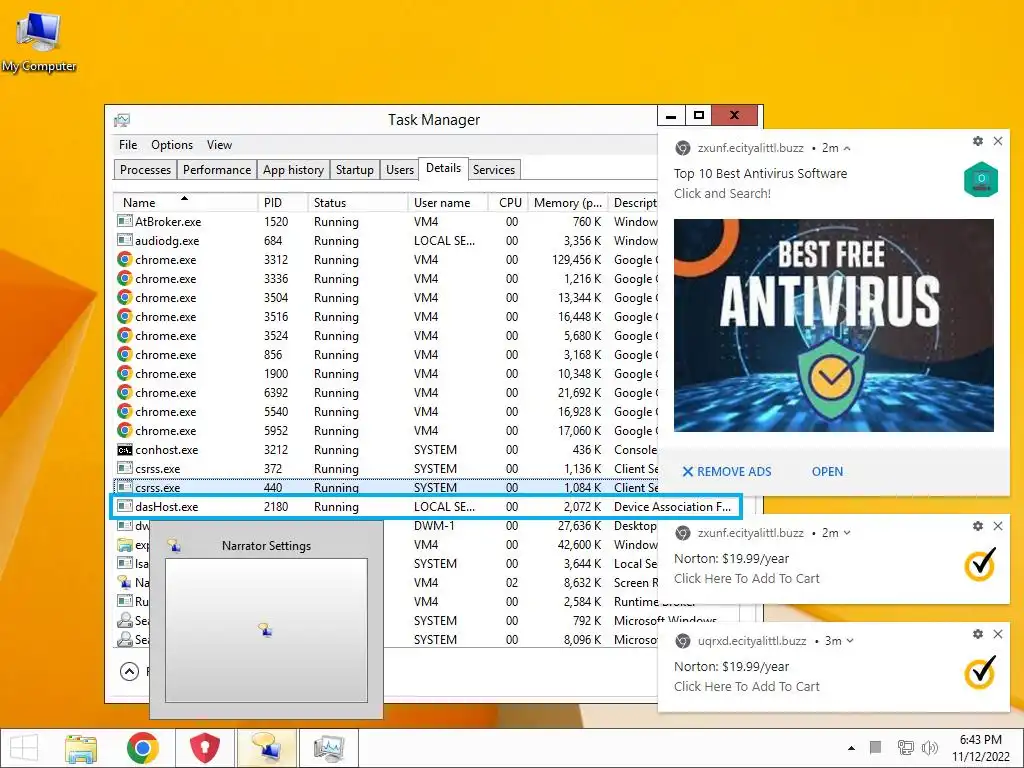This screenshot has height=768, width=1024.
Task: Click the teal antivirus badge icon
Action: coord(980,180)
